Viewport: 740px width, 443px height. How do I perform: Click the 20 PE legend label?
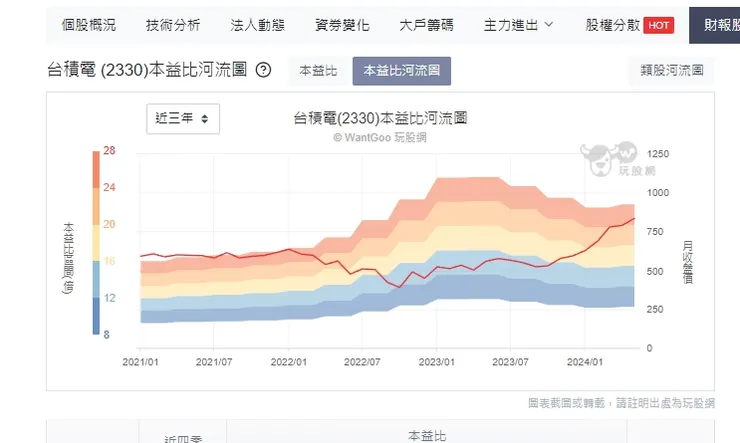pyautogui.click(x=109, y=224)
